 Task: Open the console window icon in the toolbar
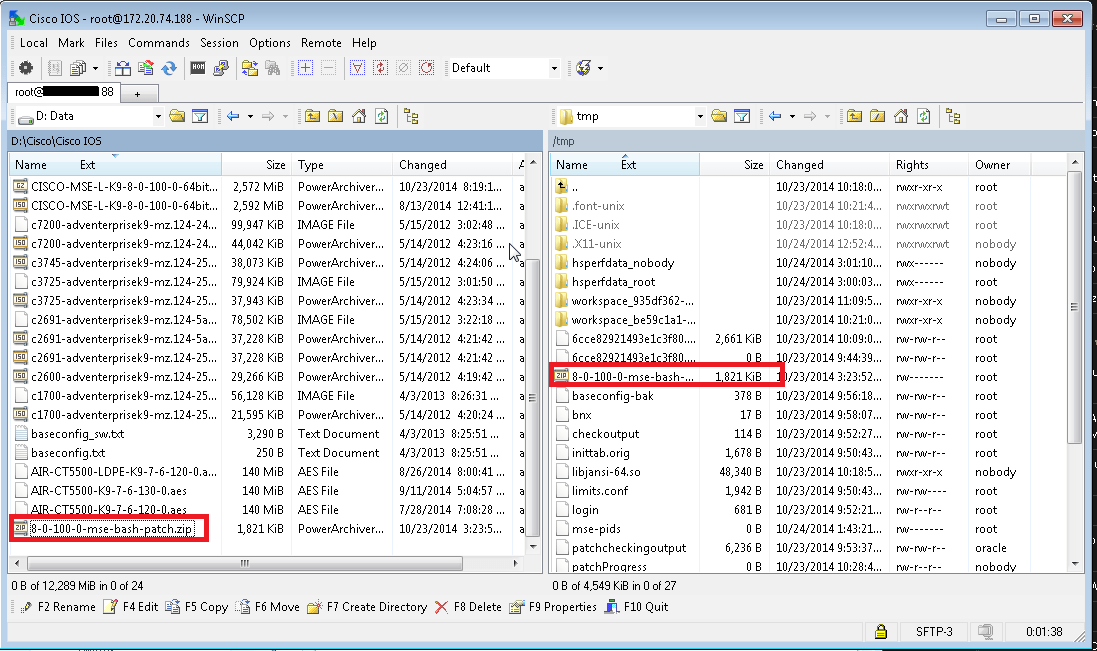click(x=197, y=68)
